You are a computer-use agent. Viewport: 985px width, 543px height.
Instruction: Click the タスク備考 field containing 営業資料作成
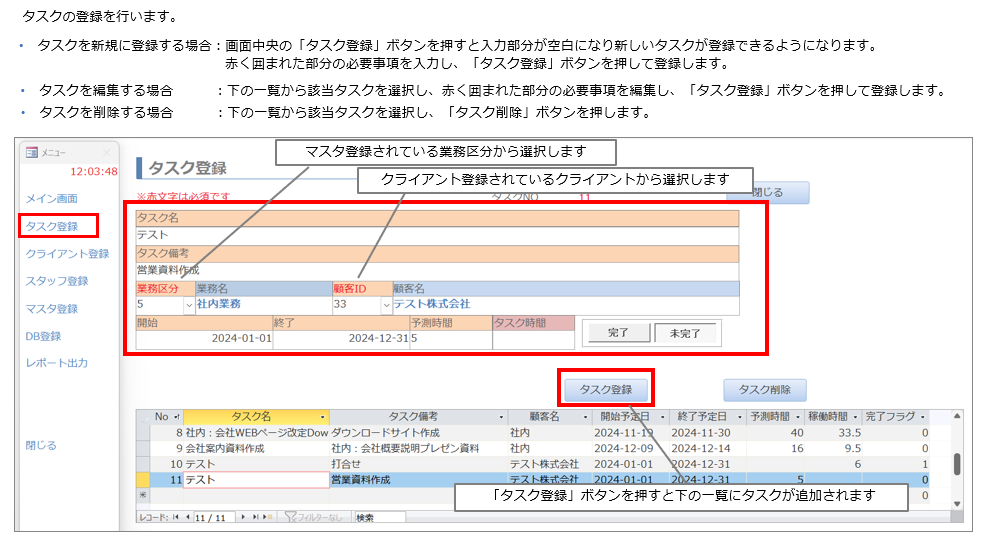(x=437, y=271)
